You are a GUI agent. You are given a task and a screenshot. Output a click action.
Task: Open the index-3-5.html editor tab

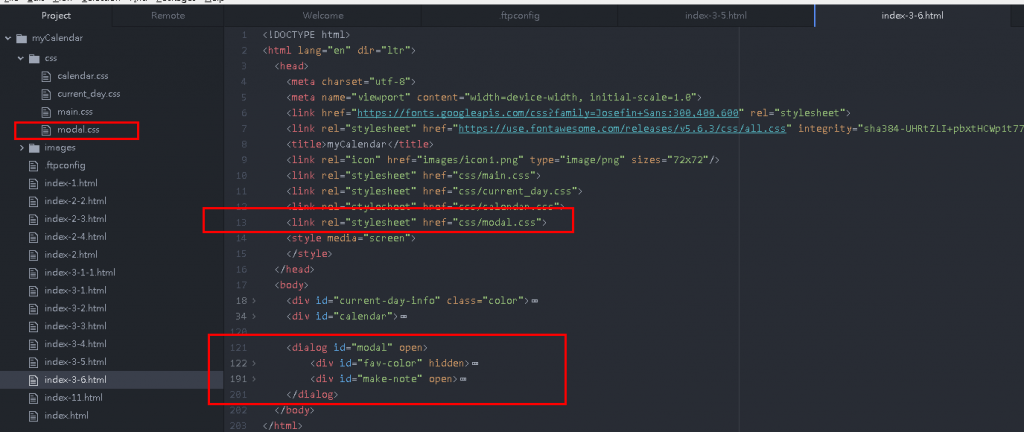coord(716,16)
